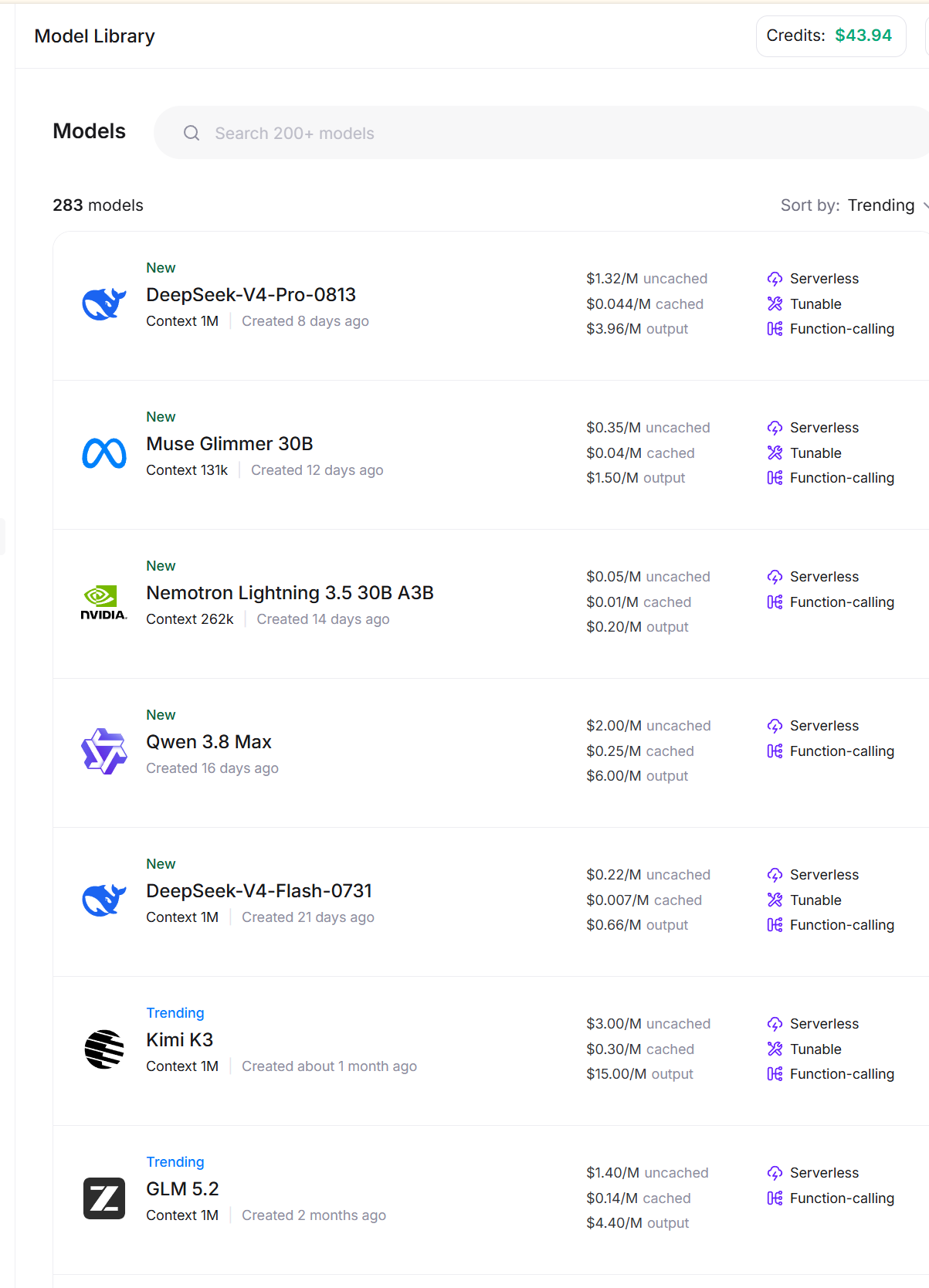Open the Qwen 3.8 Max model
This screenshot has height=1288, width=929.
[209, 742]
